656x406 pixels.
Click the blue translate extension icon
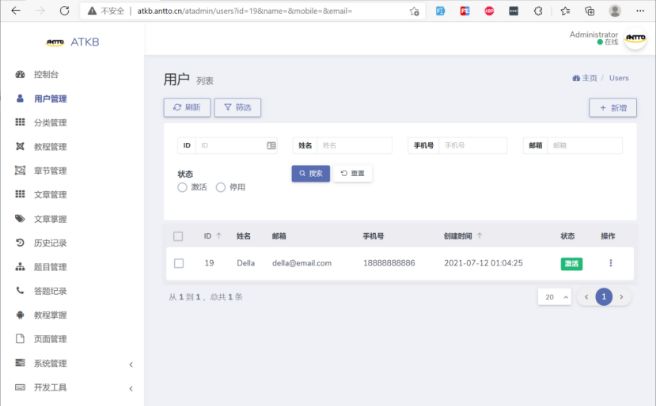(x=440, y=11)
